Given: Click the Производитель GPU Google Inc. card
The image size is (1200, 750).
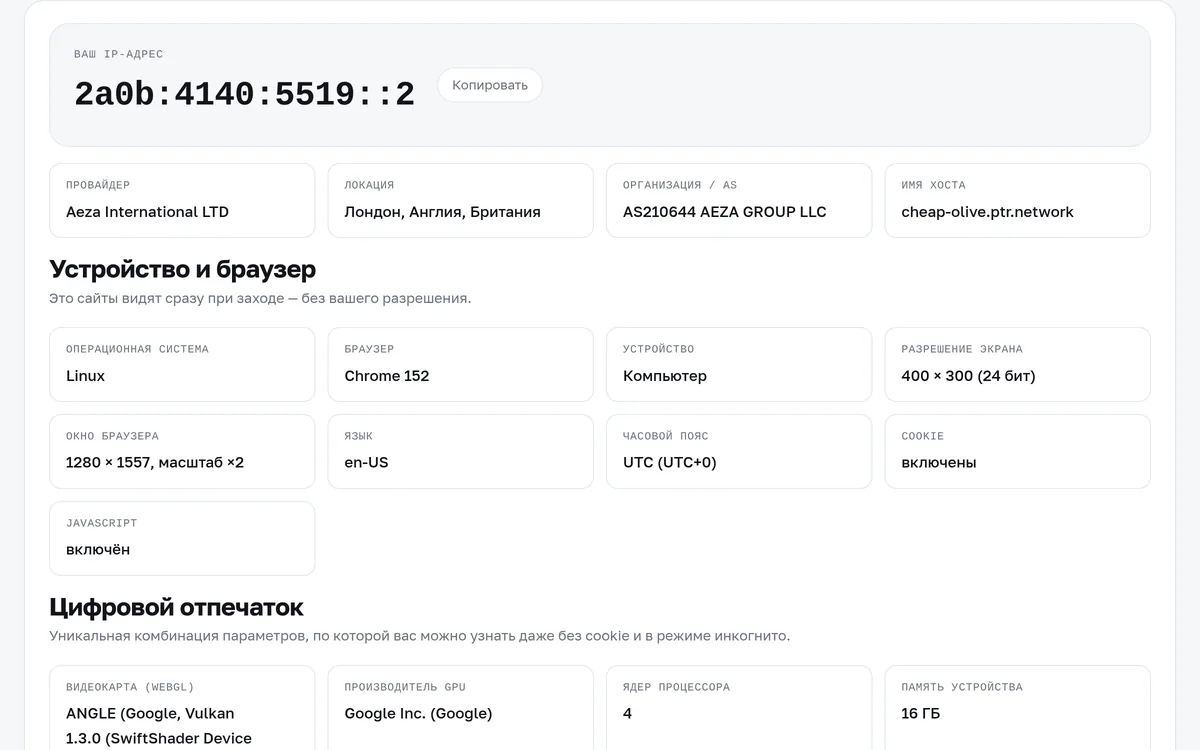Looking at the screenshot, I should 461,708.
